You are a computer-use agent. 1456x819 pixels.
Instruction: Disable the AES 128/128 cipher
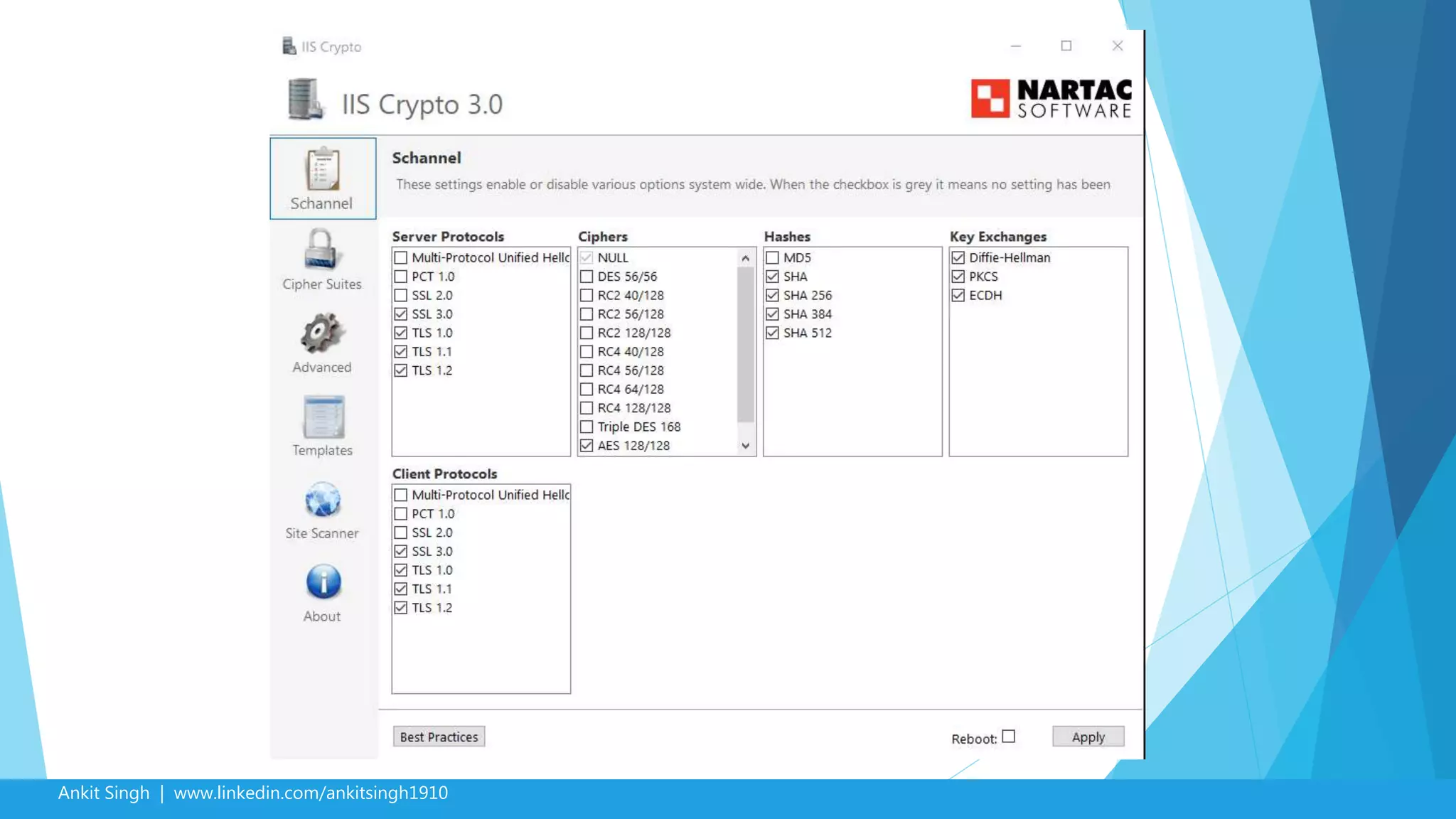click(587, 446)
